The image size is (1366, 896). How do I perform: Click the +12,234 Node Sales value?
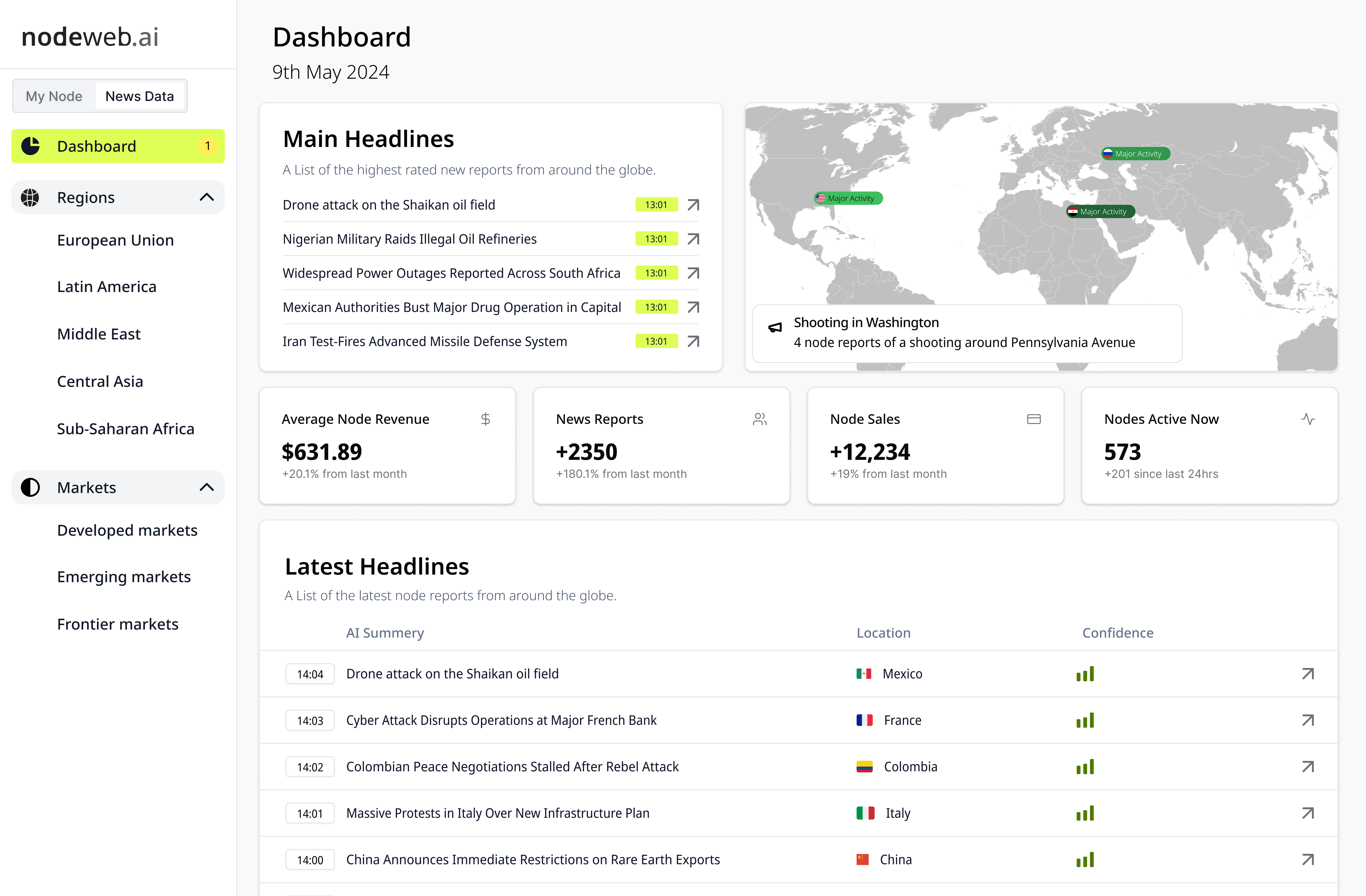click(870, 452)
